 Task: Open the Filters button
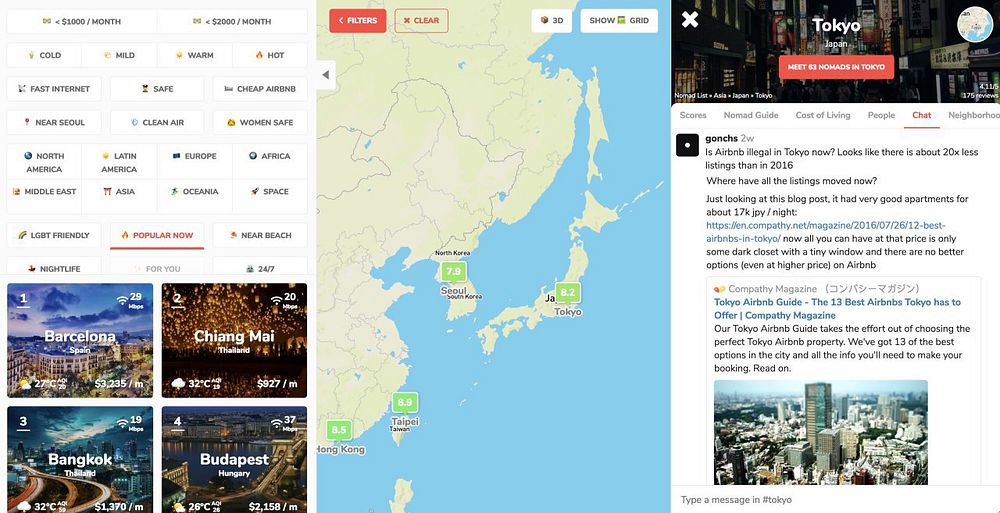click(358, 20)
